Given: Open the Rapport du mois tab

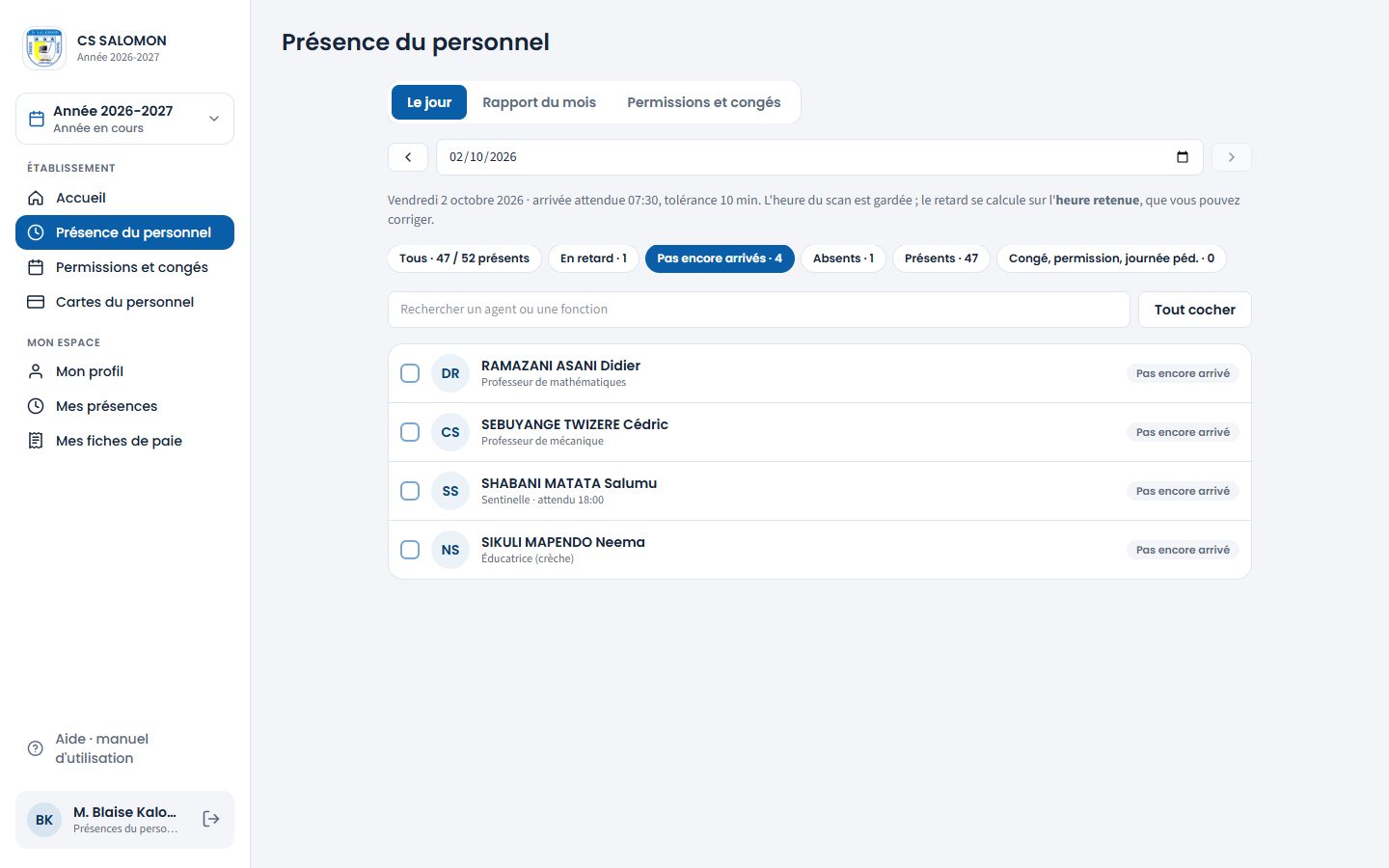Looking at the screenshot, I should tap(539, 102).
